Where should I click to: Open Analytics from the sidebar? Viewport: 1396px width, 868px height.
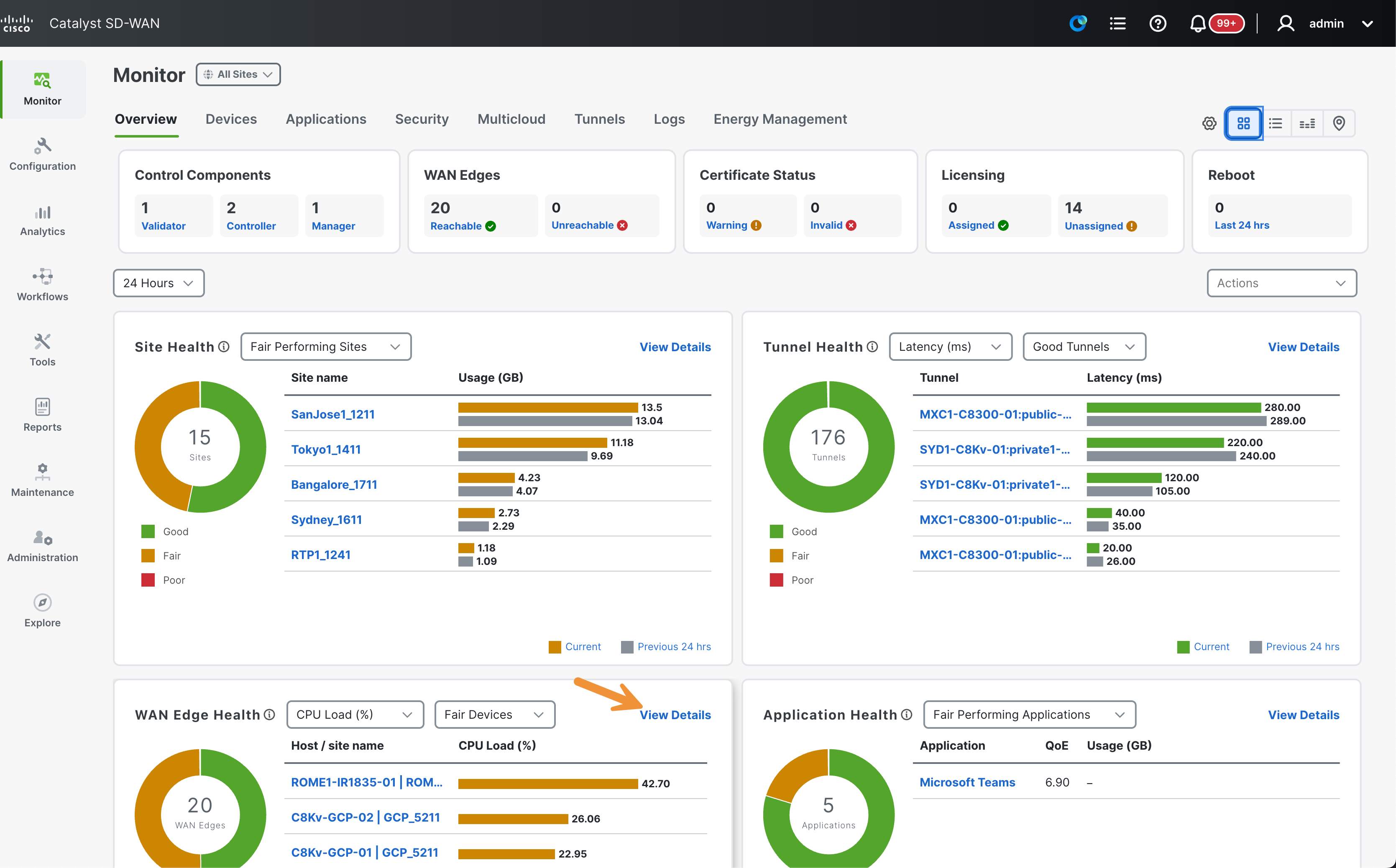(x=43, y=220)
